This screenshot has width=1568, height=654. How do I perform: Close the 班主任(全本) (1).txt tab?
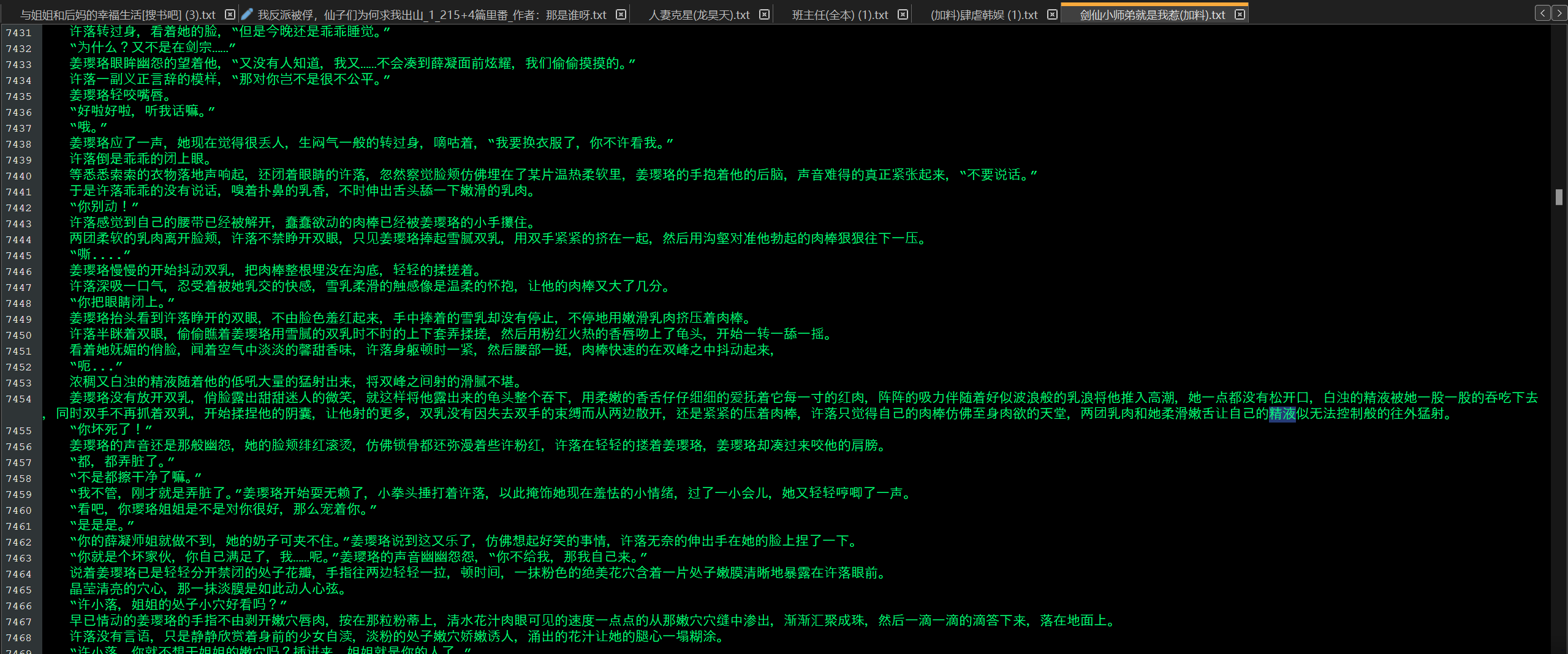coord(903,15)
